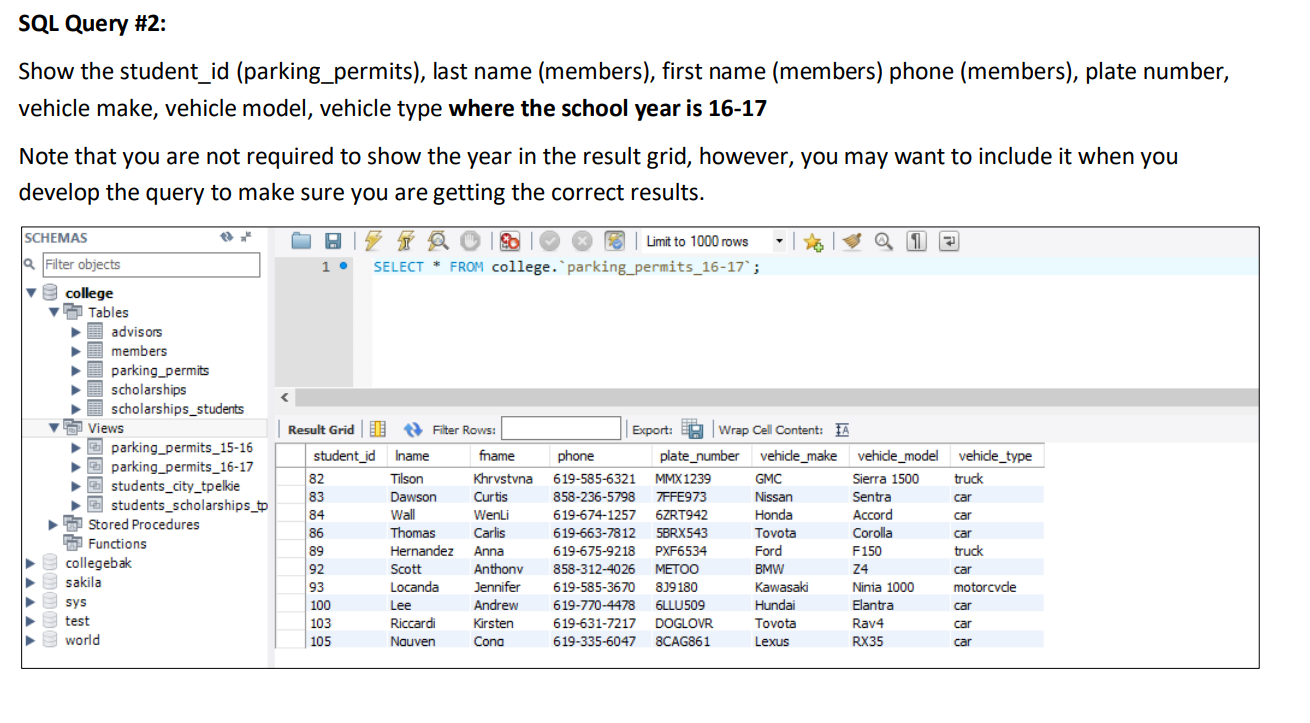Screen dimensions: 1310x723
Task: Select the test schema
Action: (x=77, y=621)
